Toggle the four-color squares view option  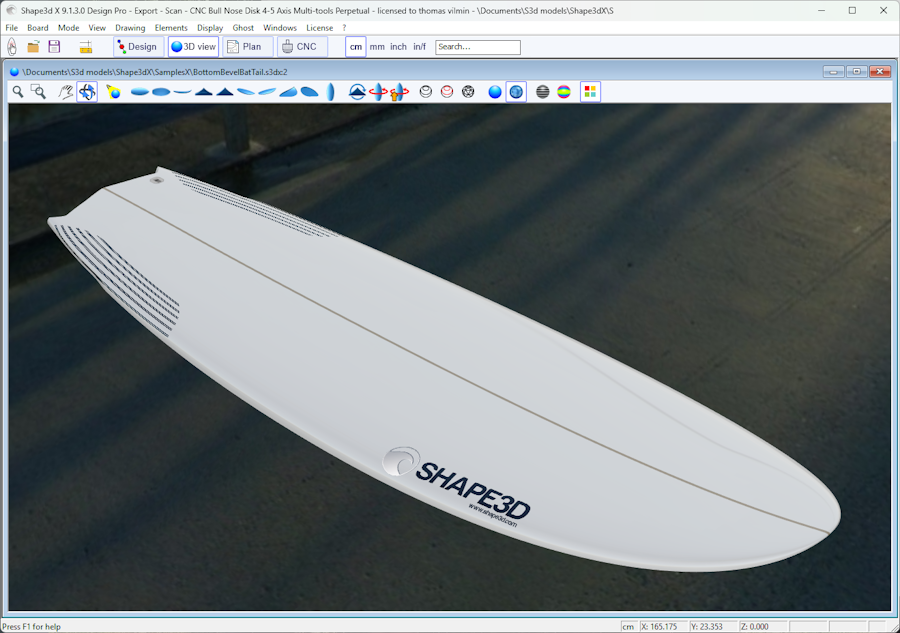click(x=590, y=92)
